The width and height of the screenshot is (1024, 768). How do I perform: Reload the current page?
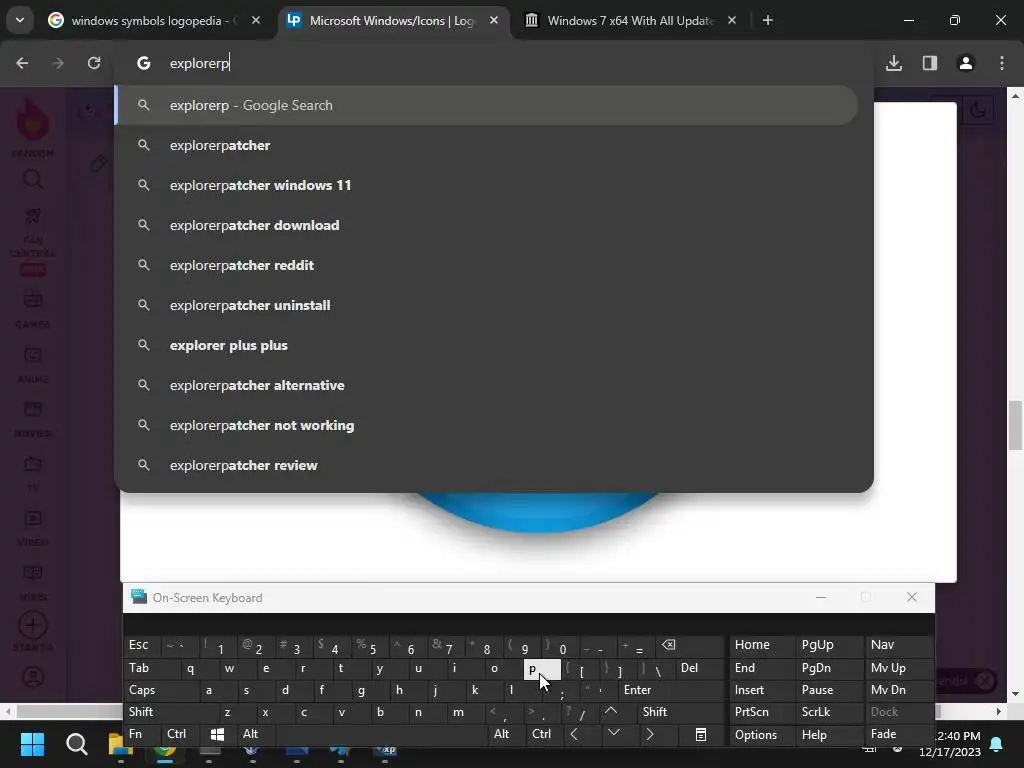(94, 63)
